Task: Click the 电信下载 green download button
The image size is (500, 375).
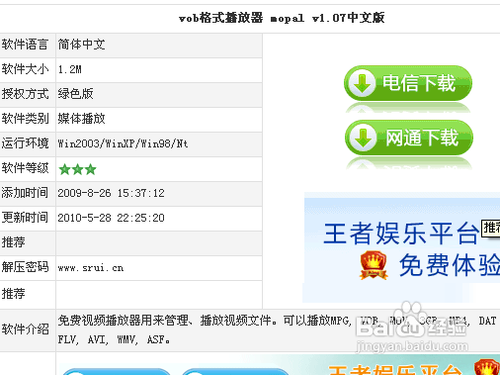Action: tap(408, 83)
